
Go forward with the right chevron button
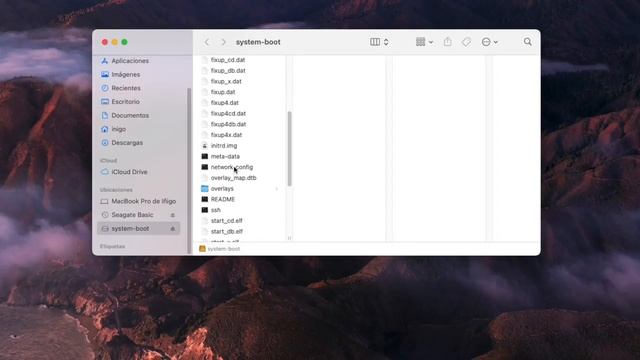(x=223, y=42)
